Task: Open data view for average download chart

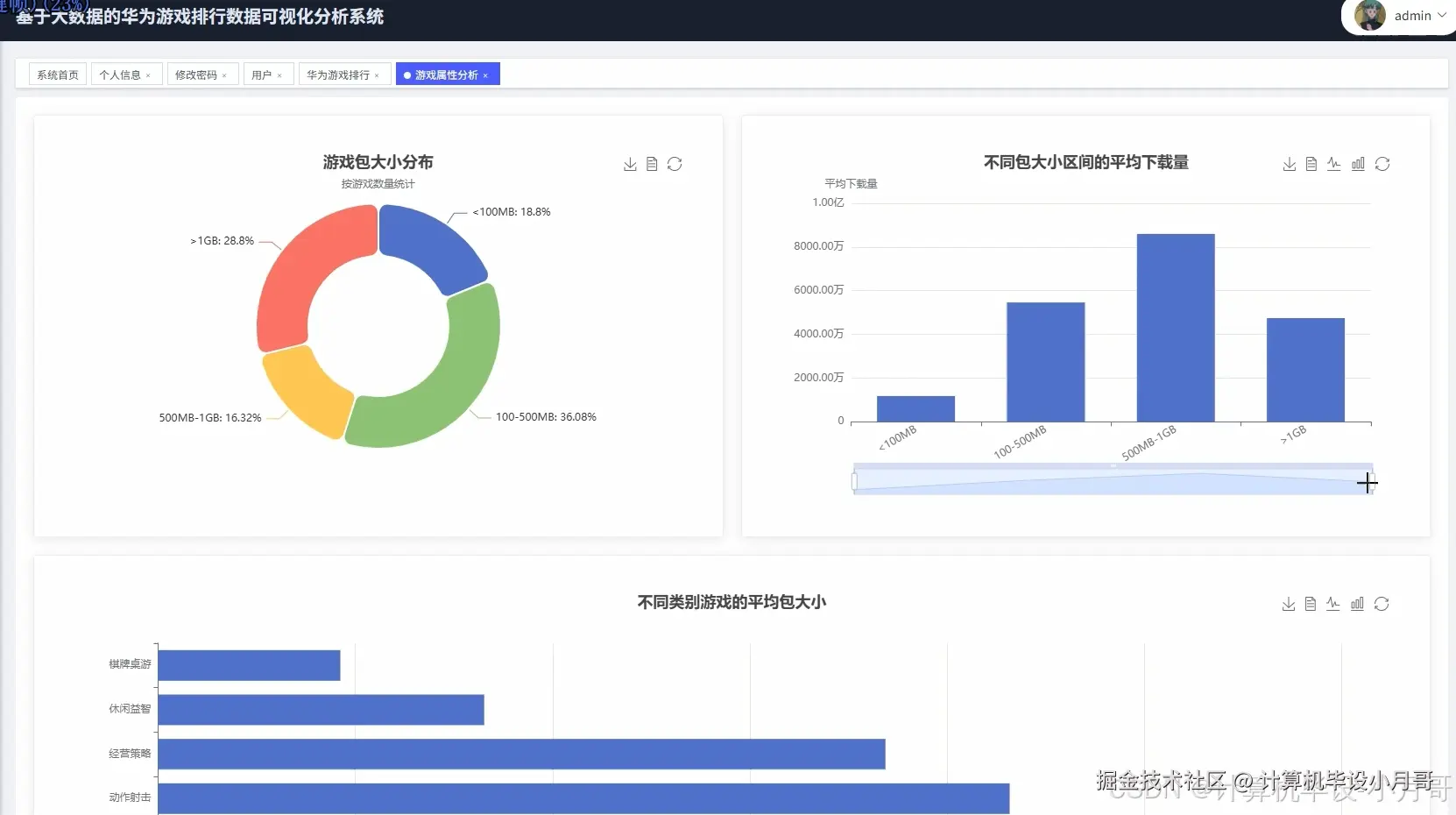Action: [1311, 164]
